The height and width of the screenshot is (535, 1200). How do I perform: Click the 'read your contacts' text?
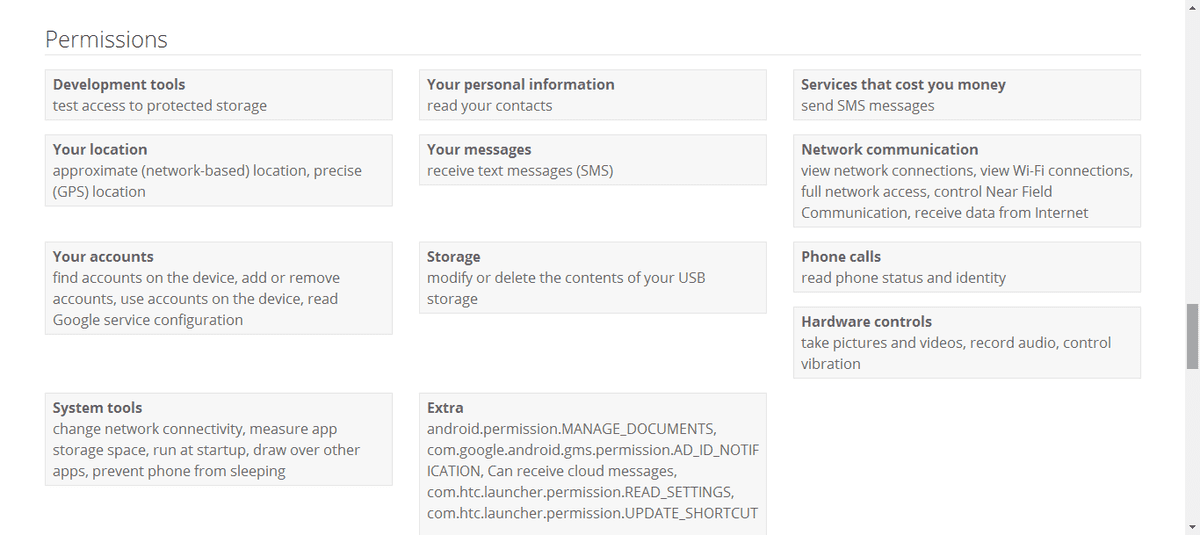(489, 106)
